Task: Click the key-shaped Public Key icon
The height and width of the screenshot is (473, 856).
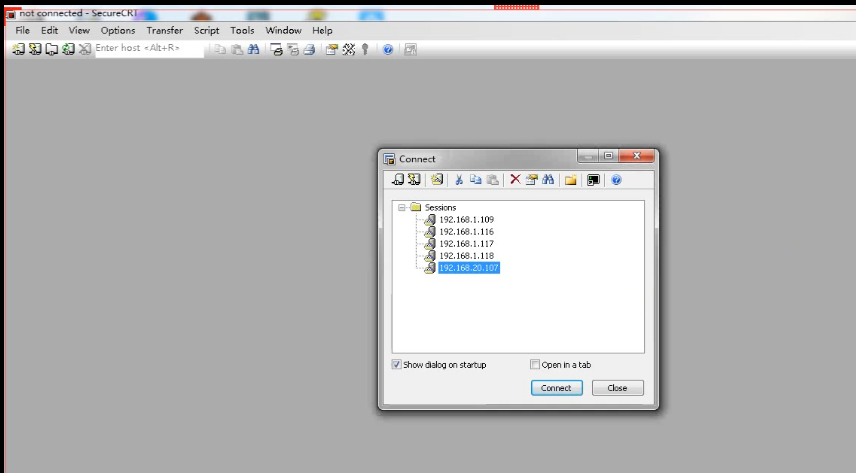Action: click(x=365, y=50)
